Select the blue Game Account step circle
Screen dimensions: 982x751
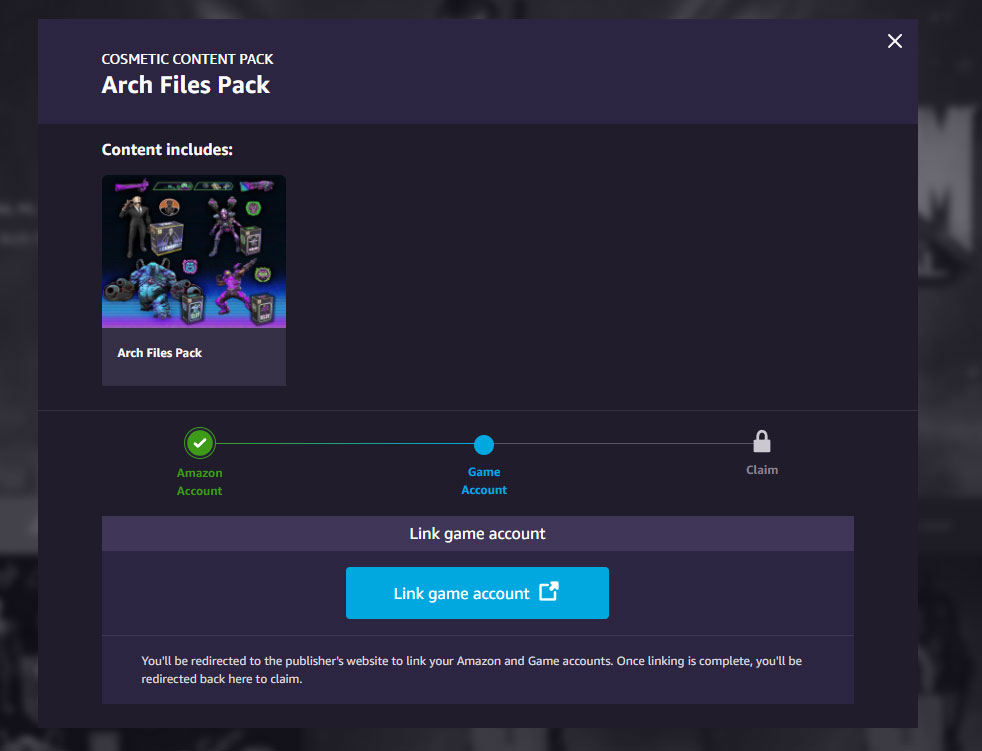point(483,445)
